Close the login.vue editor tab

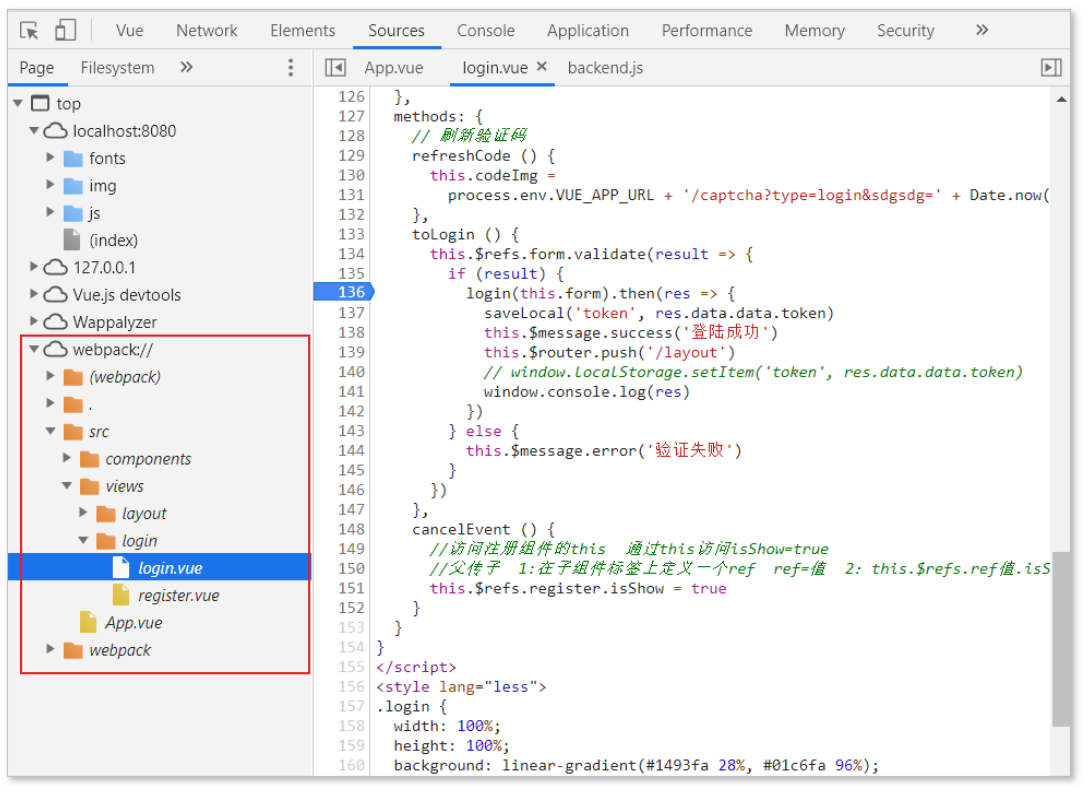tap(542, 67)
